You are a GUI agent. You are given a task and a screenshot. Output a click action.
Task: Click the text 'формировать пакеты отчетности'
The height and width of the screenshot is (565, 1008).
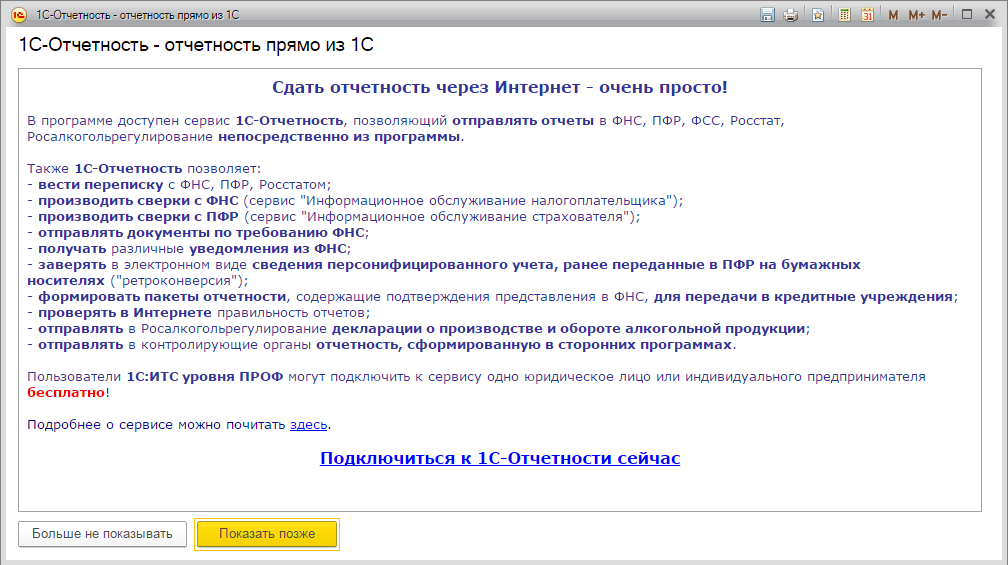coord(162,297)
